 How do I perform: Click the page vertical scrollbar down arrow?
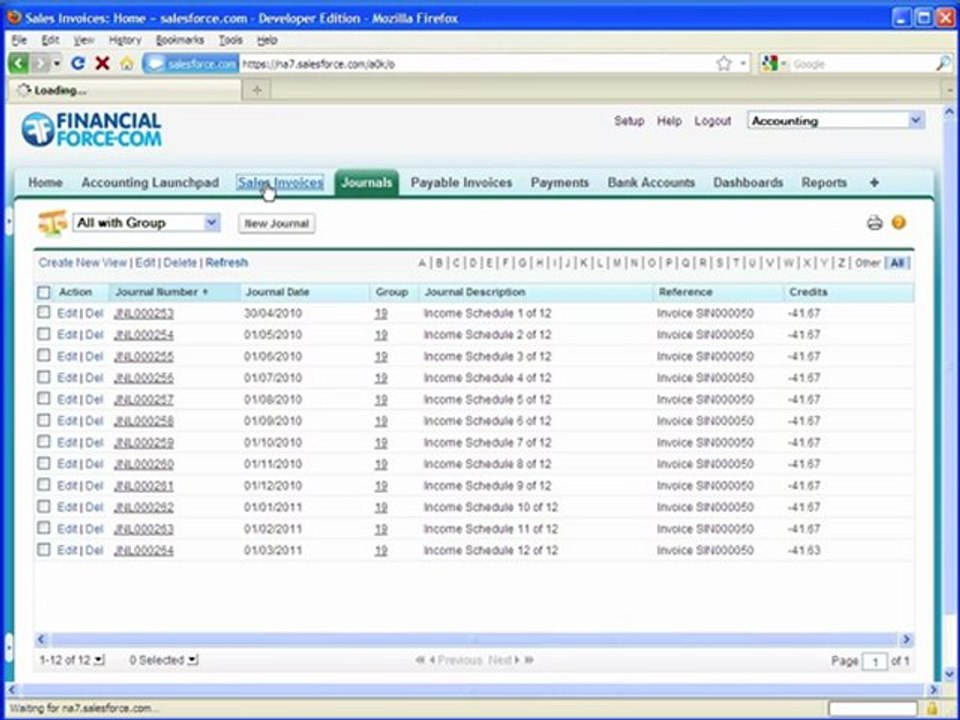pos(949,673)
